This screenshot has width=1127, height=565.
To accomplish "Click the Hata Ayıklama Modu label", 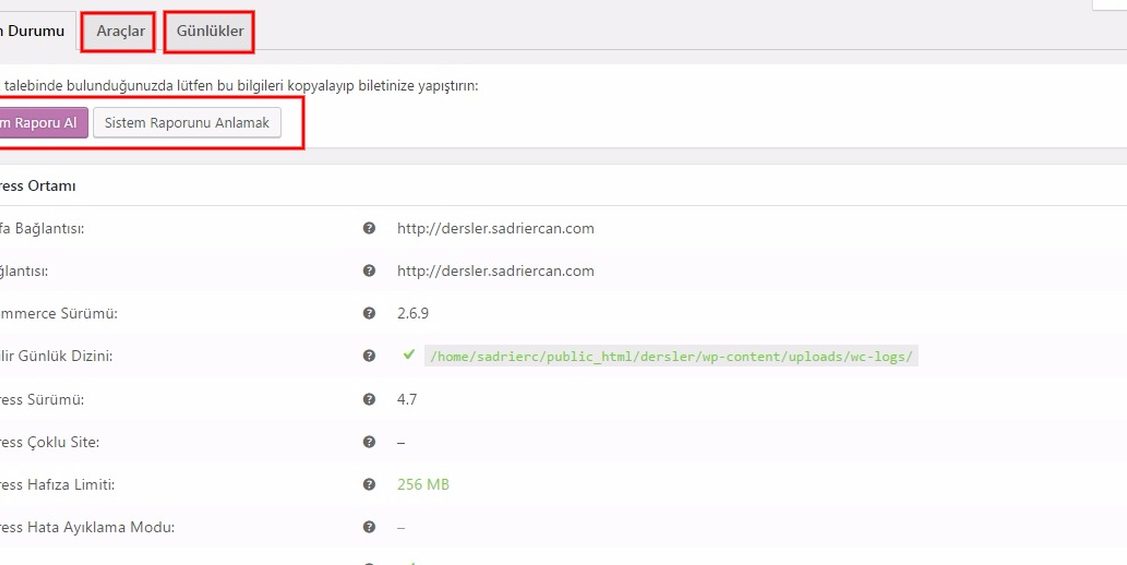I will (x=87, y=528).
